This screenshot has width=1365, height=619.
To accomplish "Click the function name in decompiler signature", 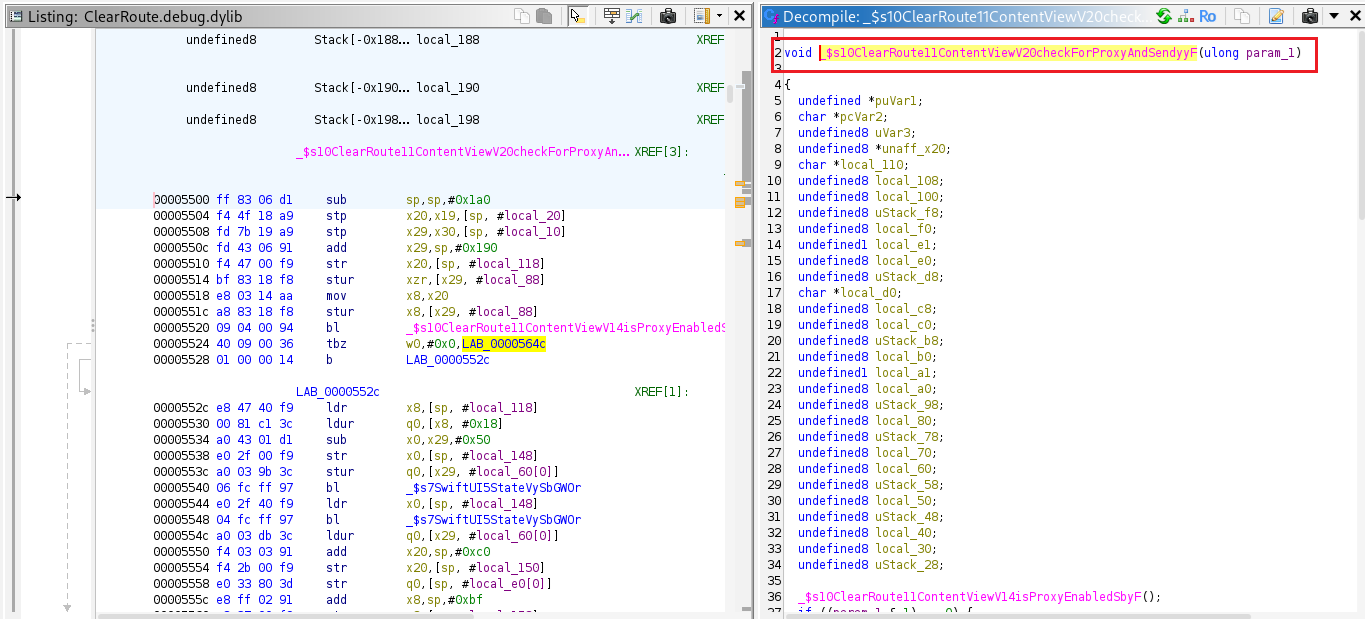I will (1008, 53).
